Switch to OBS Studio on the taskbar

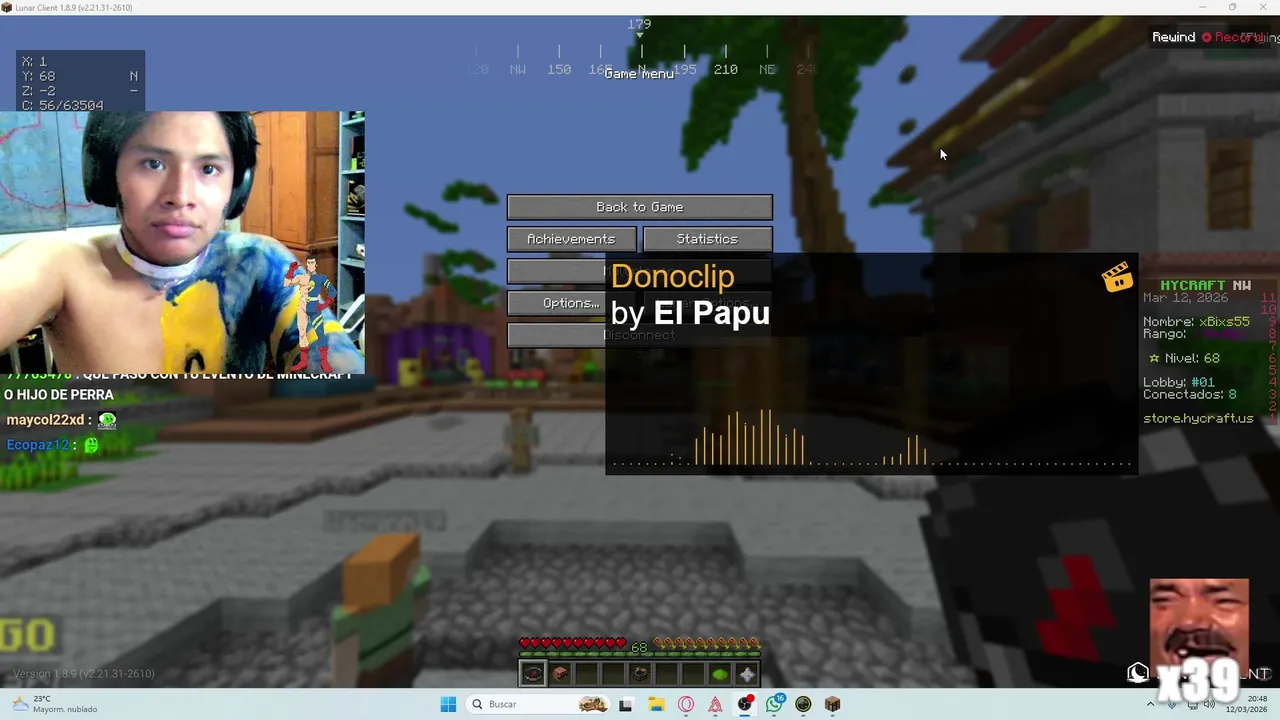pos(744,704)
